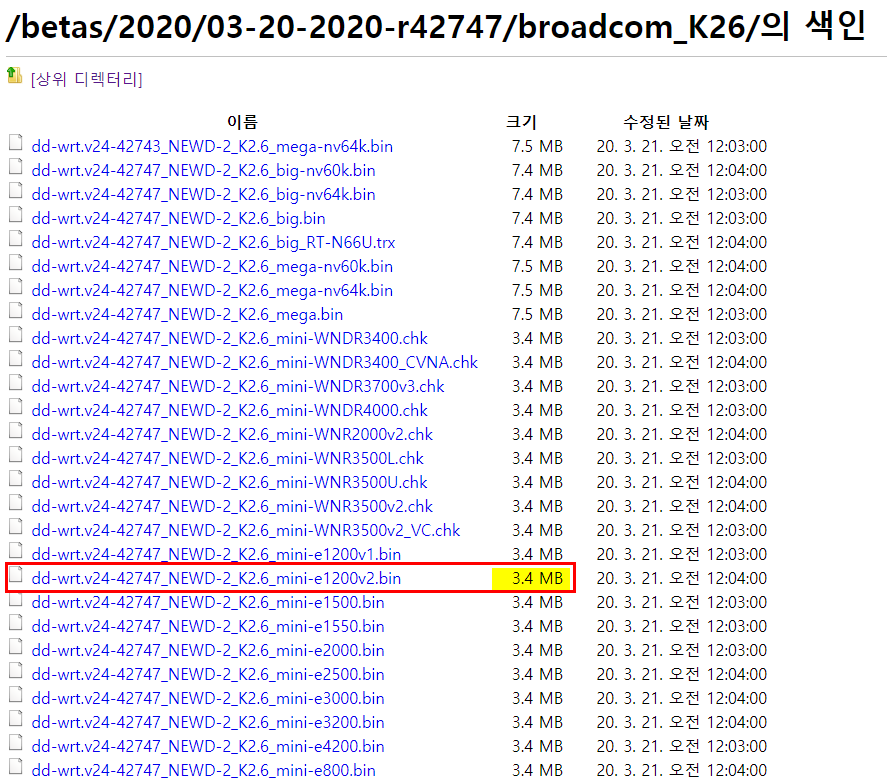
Task: Click file icon beside big-nv60k.bin
Action: coord(16,167)
